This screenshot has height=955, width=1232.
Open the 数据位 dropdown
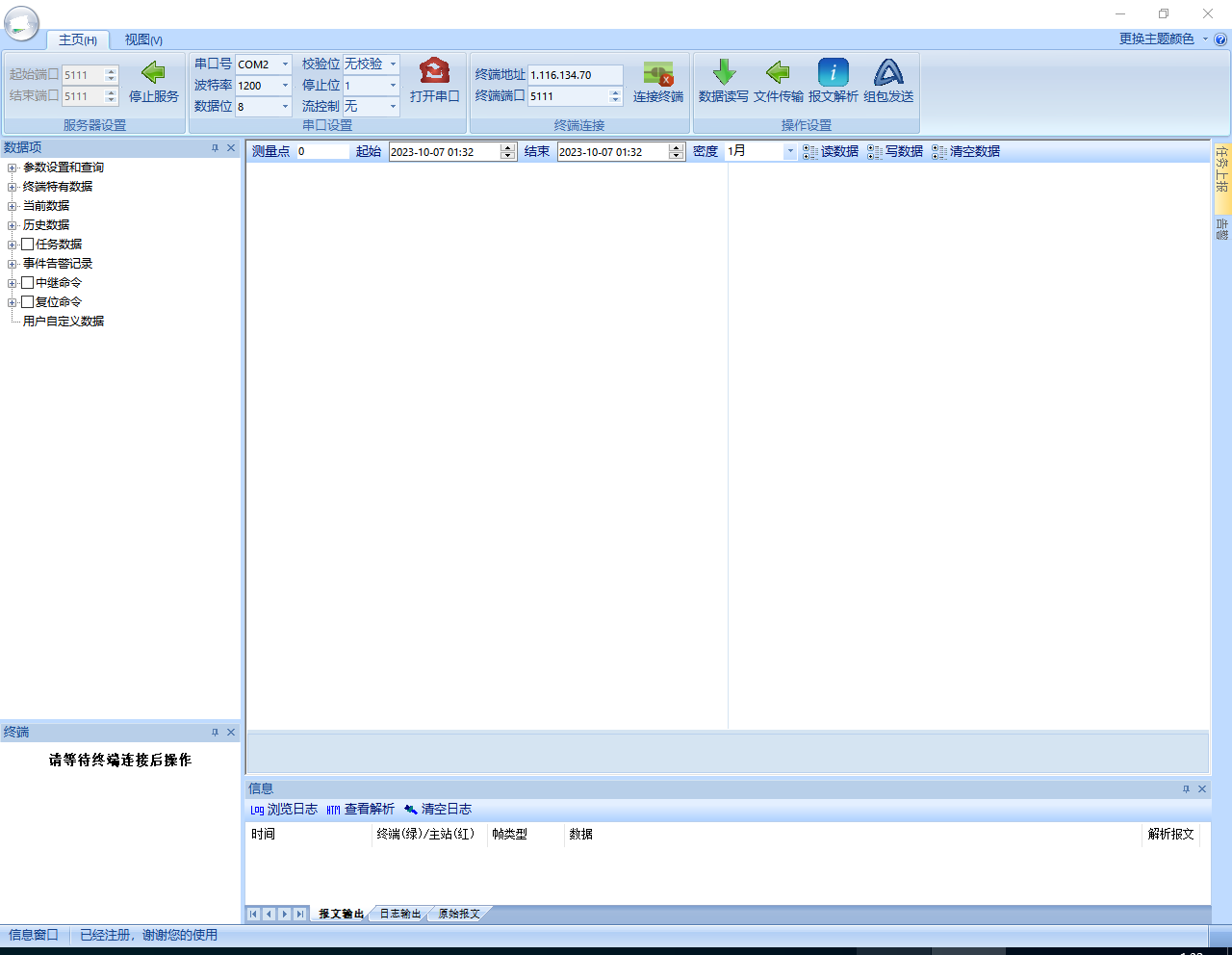click(285, 107)
